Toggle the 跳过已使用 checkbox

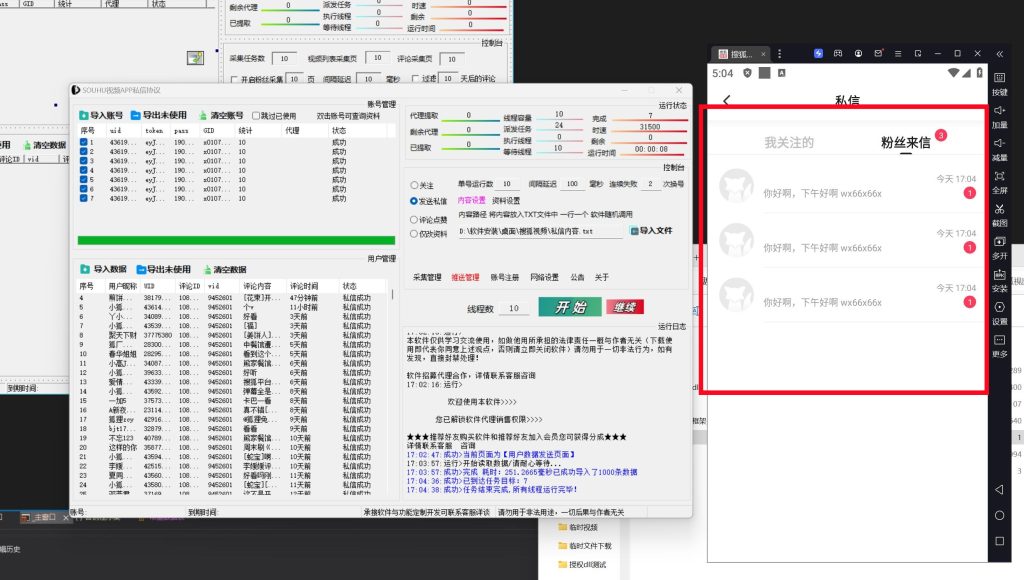257,116
